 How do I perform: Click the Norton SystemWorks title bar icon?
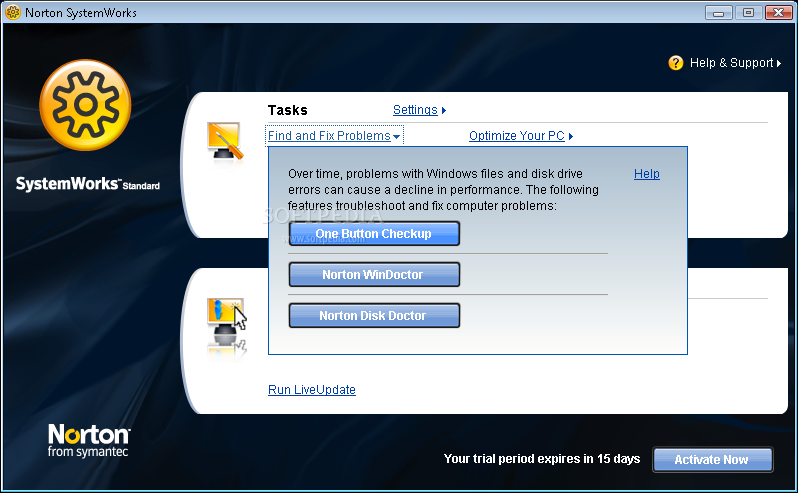(13, 12)
